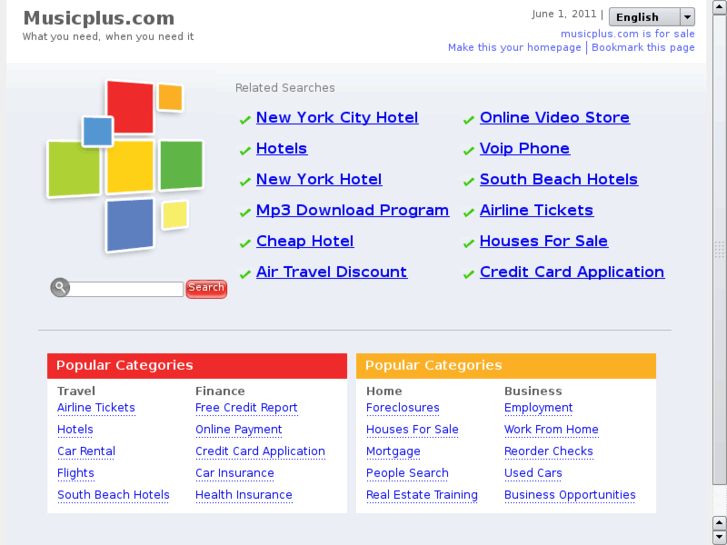Open Reorder Checks link
The image size is (727, 545).
[548, 451]
